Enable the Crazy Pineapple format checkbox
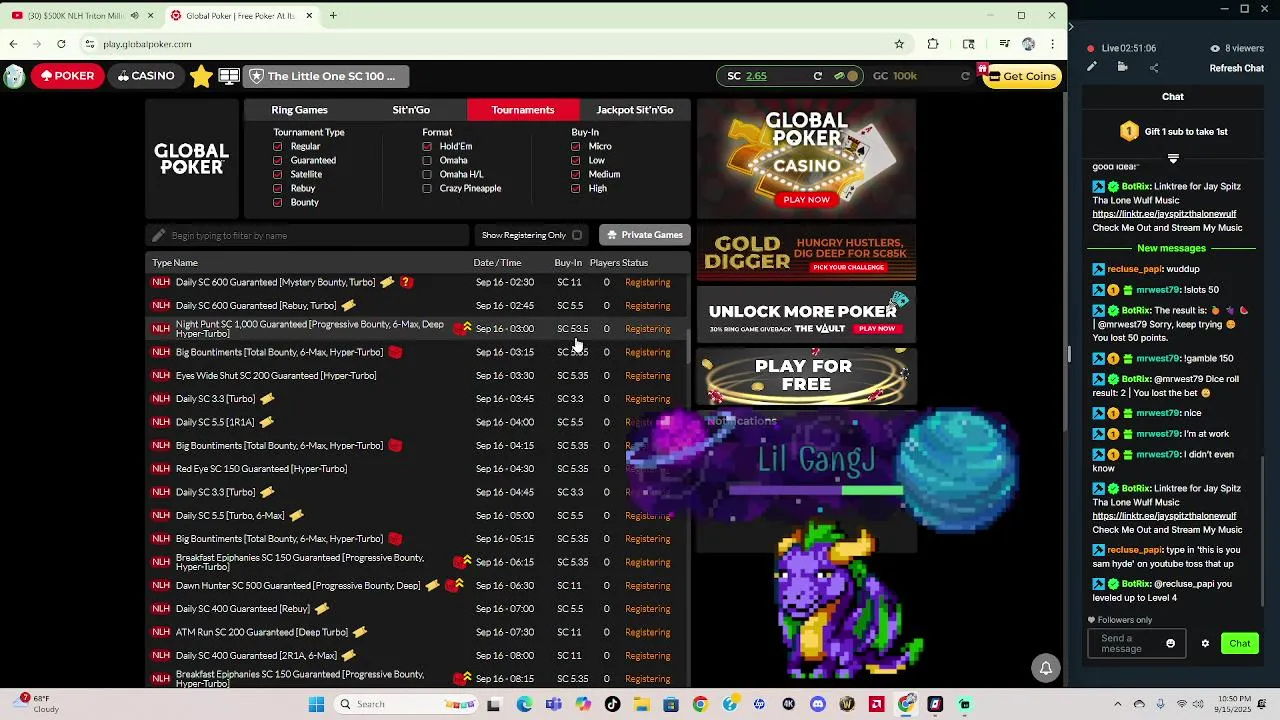 click(x=427, y=188)
